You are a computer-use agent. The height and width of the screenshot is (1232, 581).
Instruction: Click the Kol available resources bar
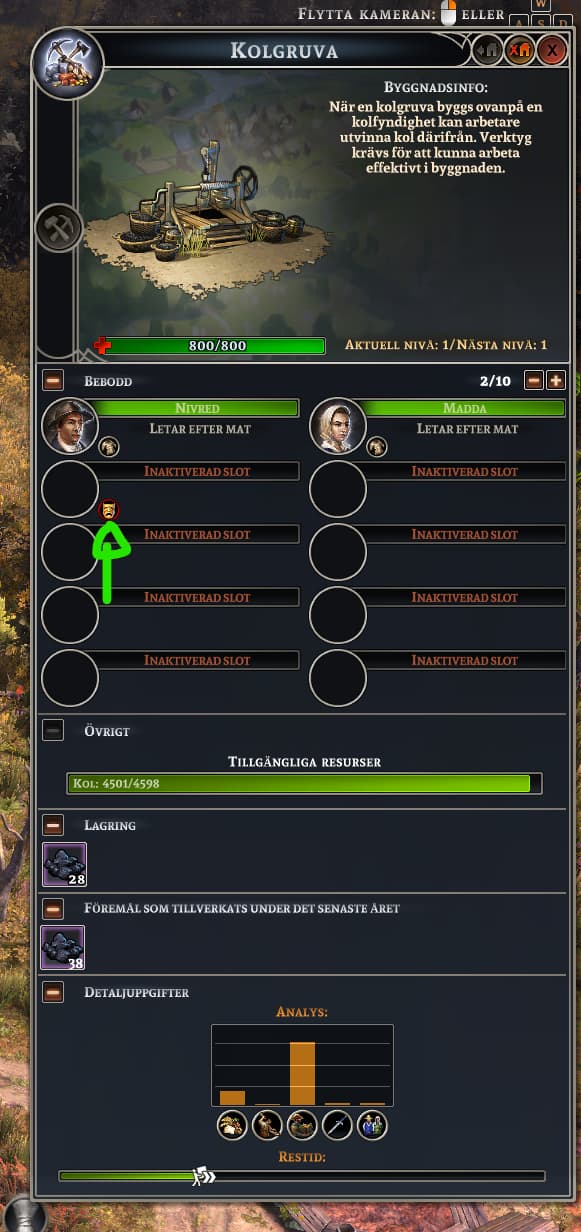[305, 783]
